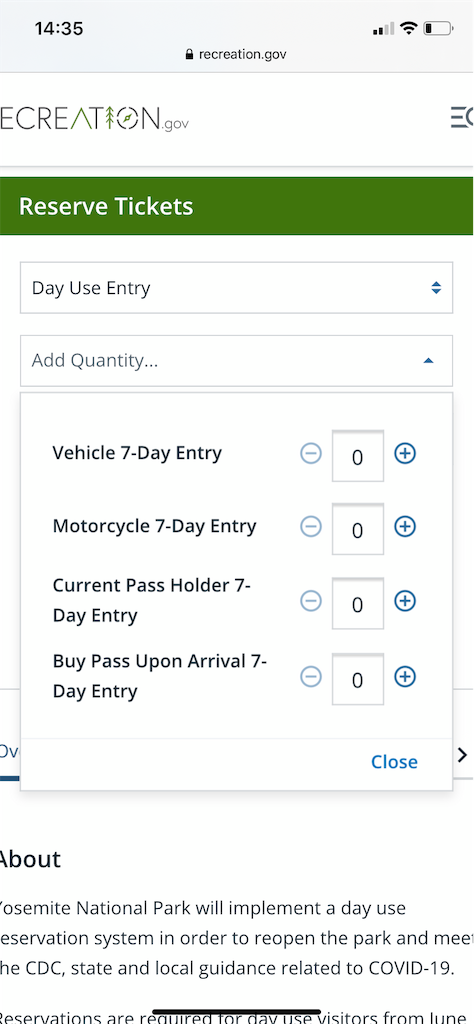Image resolution: width=474 pixels, height=1024 pixels.
Task: Focus the Motorcycle 7-Day Entry quantity field
Action: pos(358,529)
